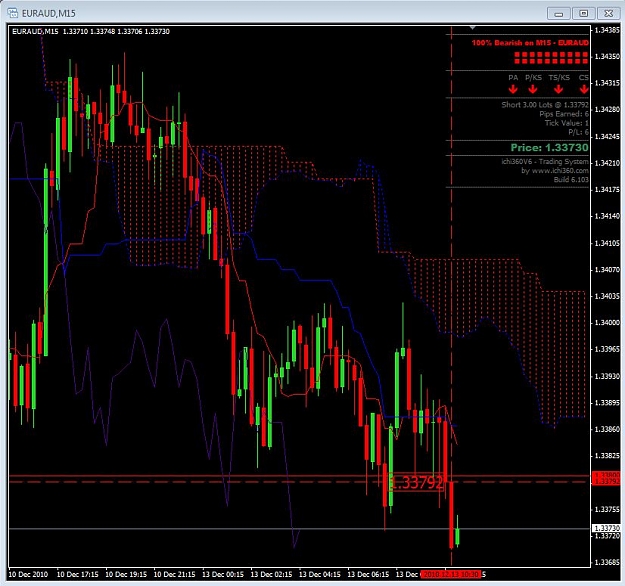Viewport: 625px width, 586px height.
Task: Click the 'PA' indicator column label
Action: point(513,78)
